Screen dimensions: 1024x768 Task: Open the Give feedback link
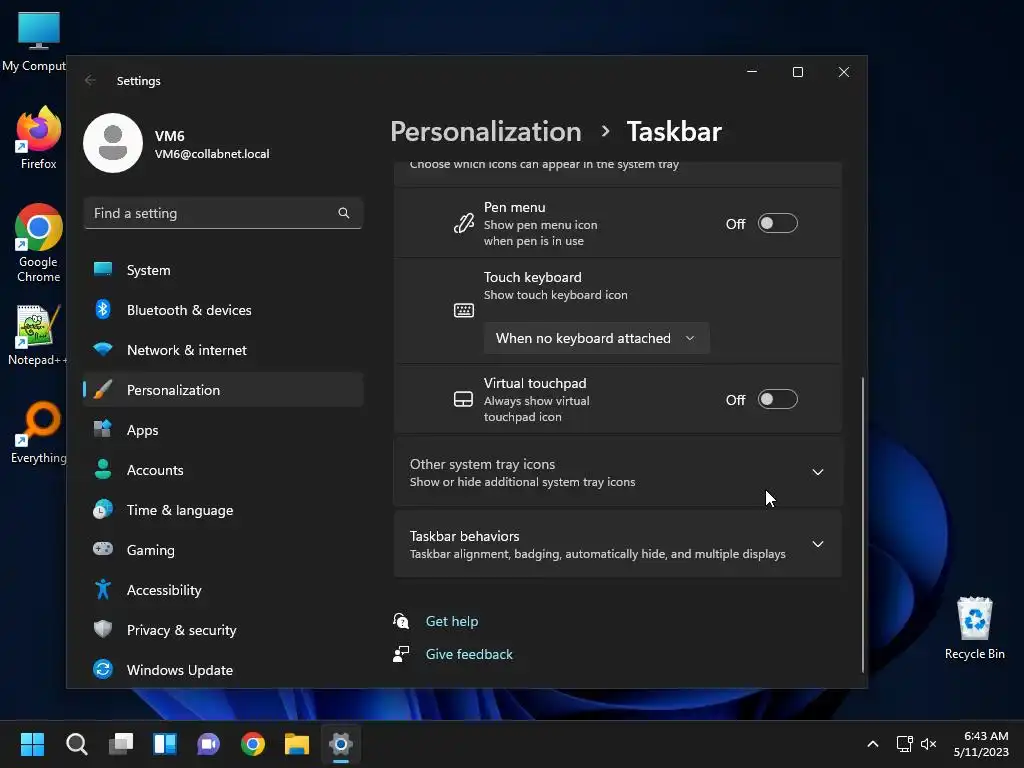[x=469, y=654]
